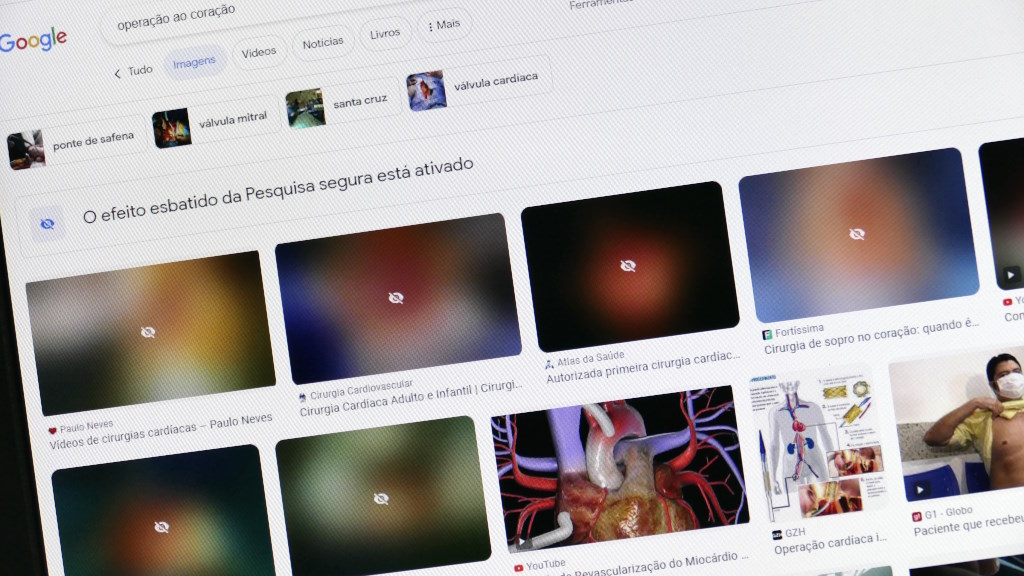
Task: Click the SafeSearch blur icon beside the notice
Action: [x=47, y=224]
